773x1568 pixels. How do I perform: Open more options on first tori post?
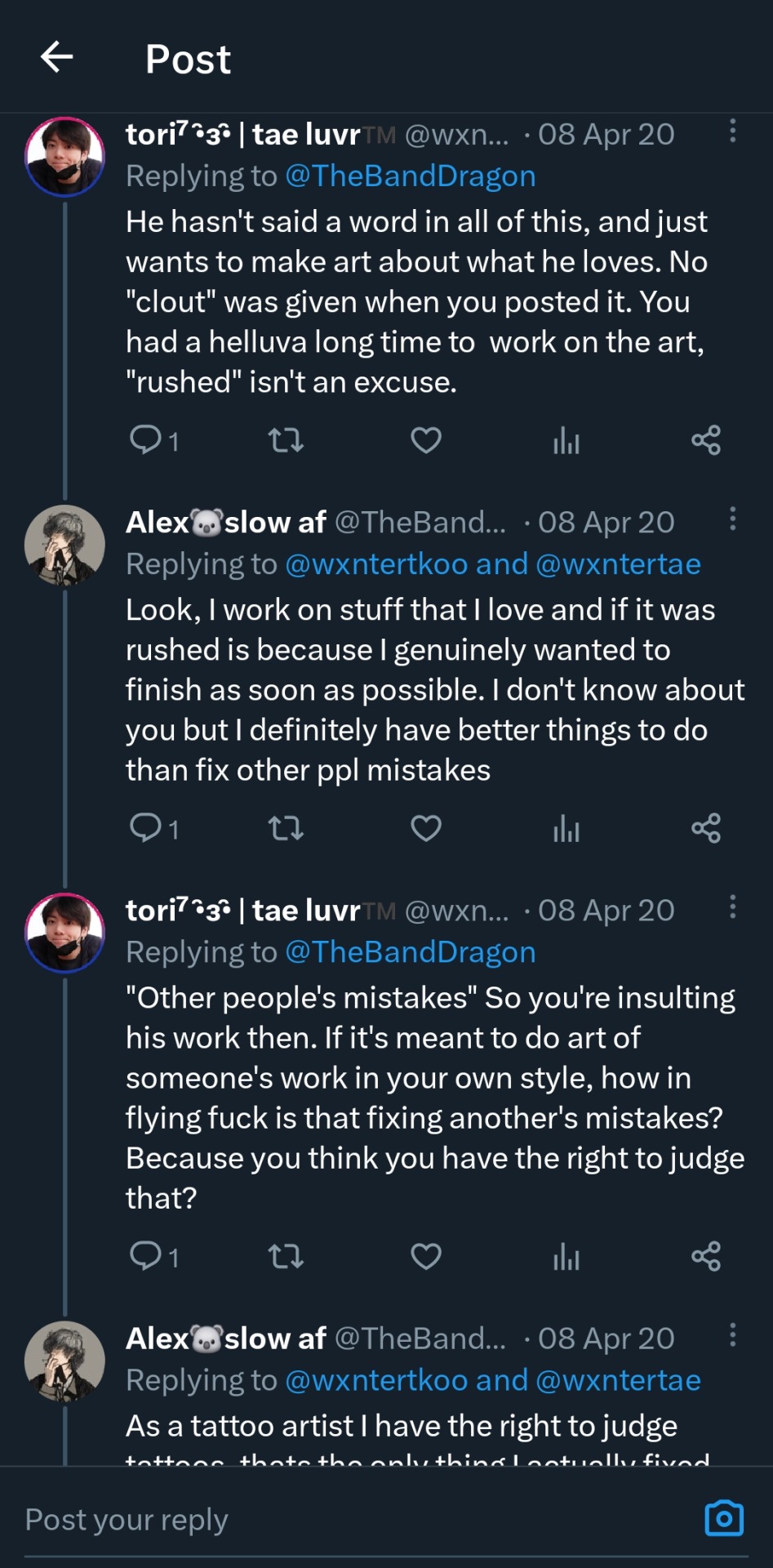(732, 131)
